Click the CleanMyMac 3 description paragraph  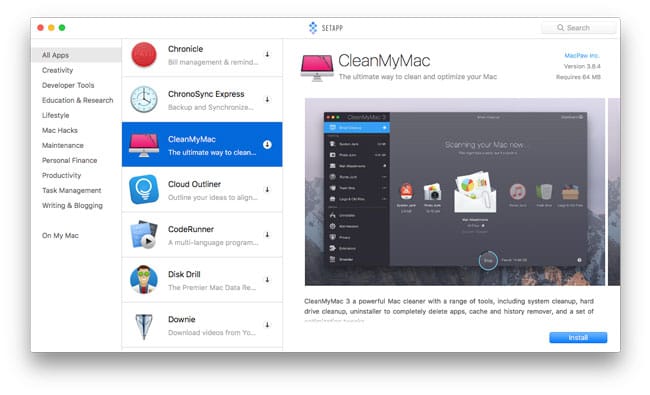tap(449, 310)
